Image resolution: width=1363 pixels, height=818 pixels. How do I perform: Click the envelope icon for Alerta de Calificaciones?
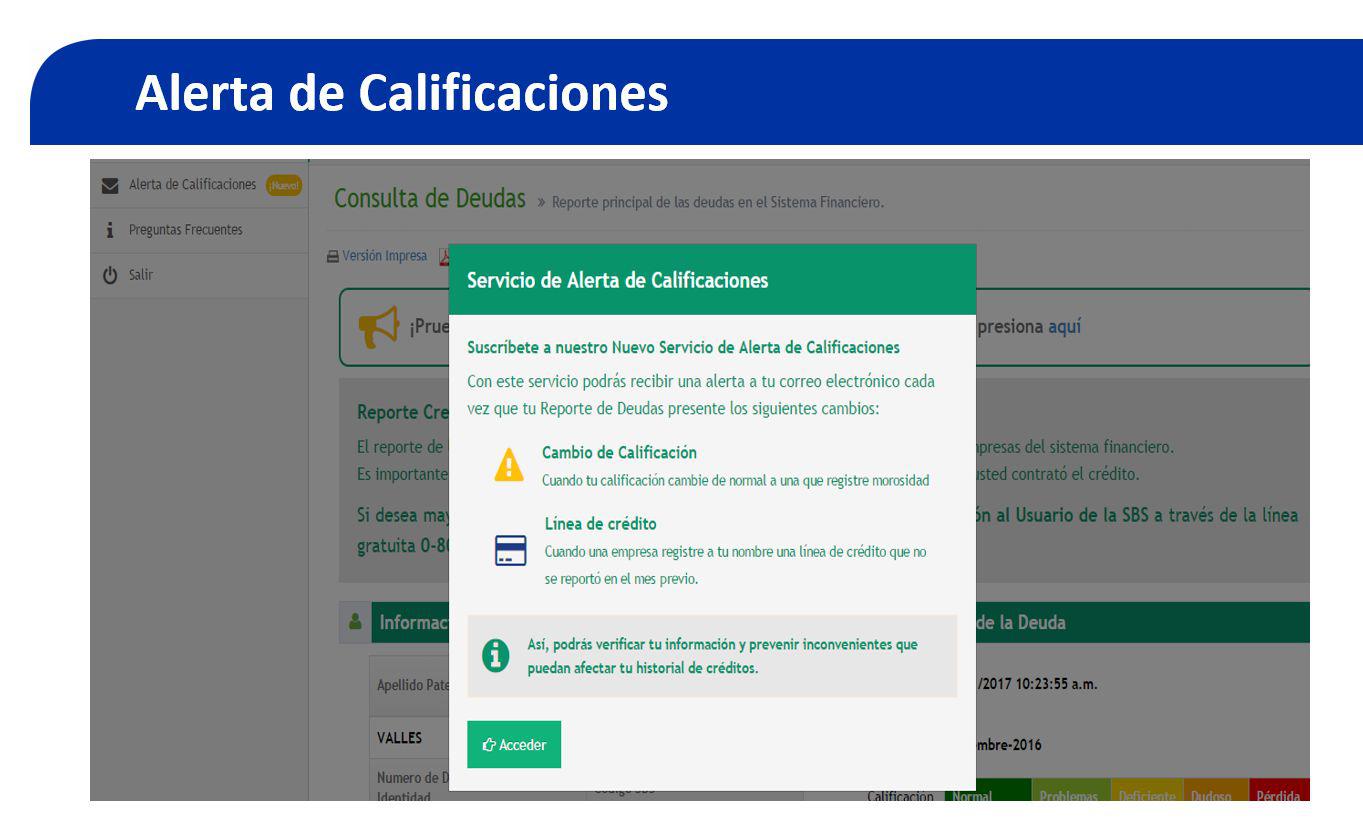point(111,185)
